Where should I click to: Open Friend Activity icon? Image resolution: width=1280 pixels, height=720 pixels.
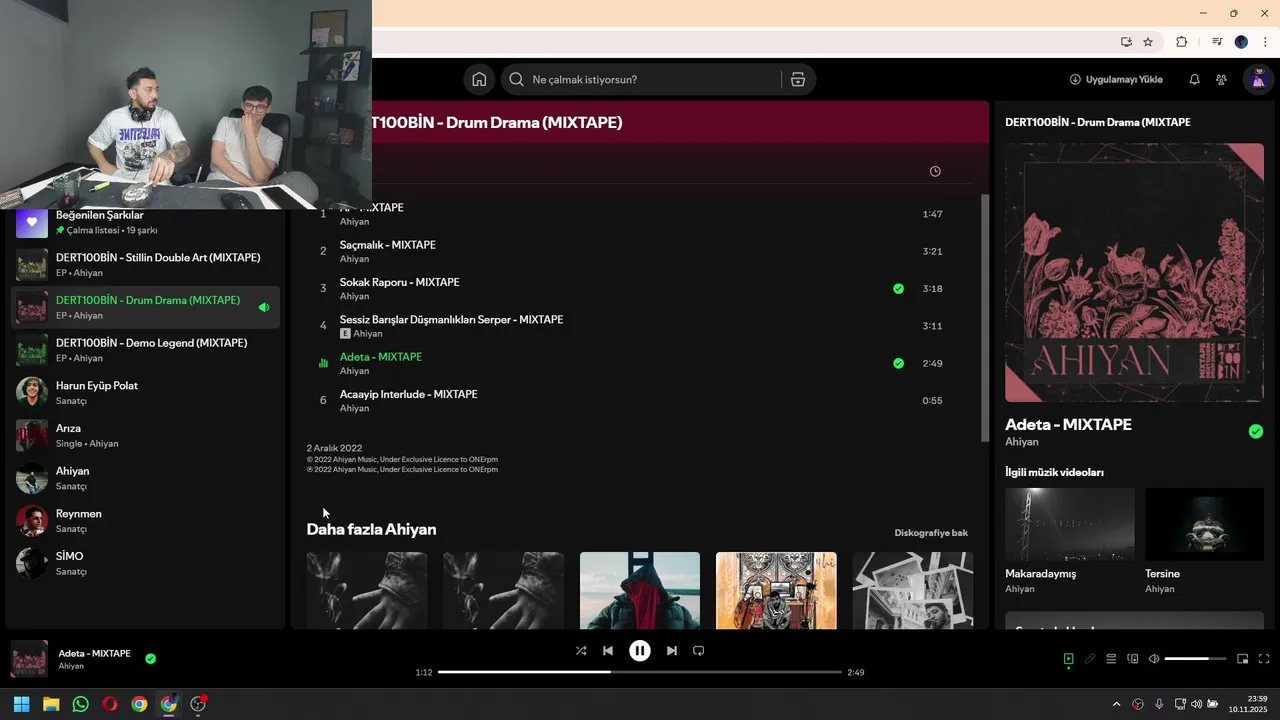[x=1221, y=80]
